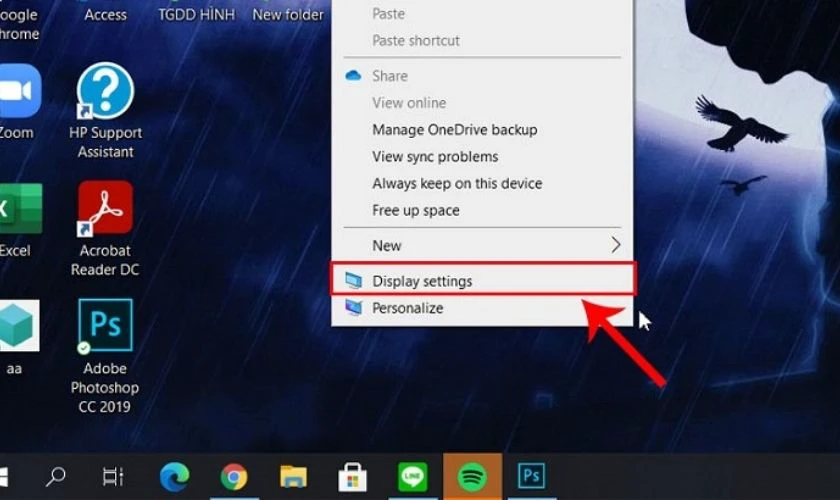Image resolution: width=840 pixels, height=500 pixels.
Task: Select the Access desktop label
Action: pyautogui.click(x=106, y=14)
